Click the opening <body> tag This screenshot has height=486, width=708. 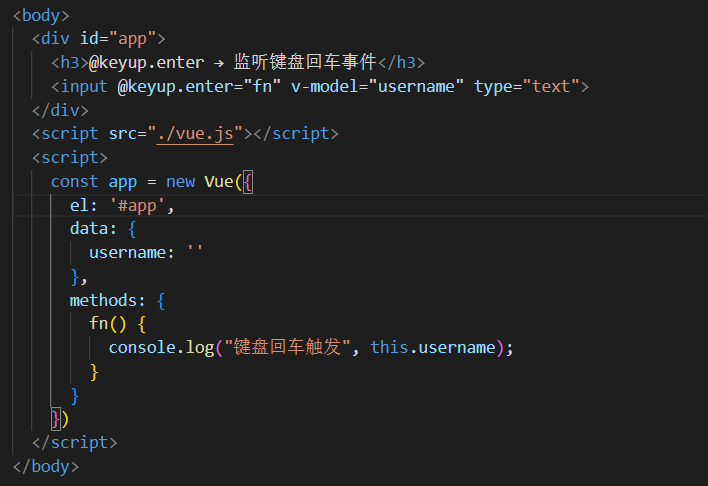41,15
